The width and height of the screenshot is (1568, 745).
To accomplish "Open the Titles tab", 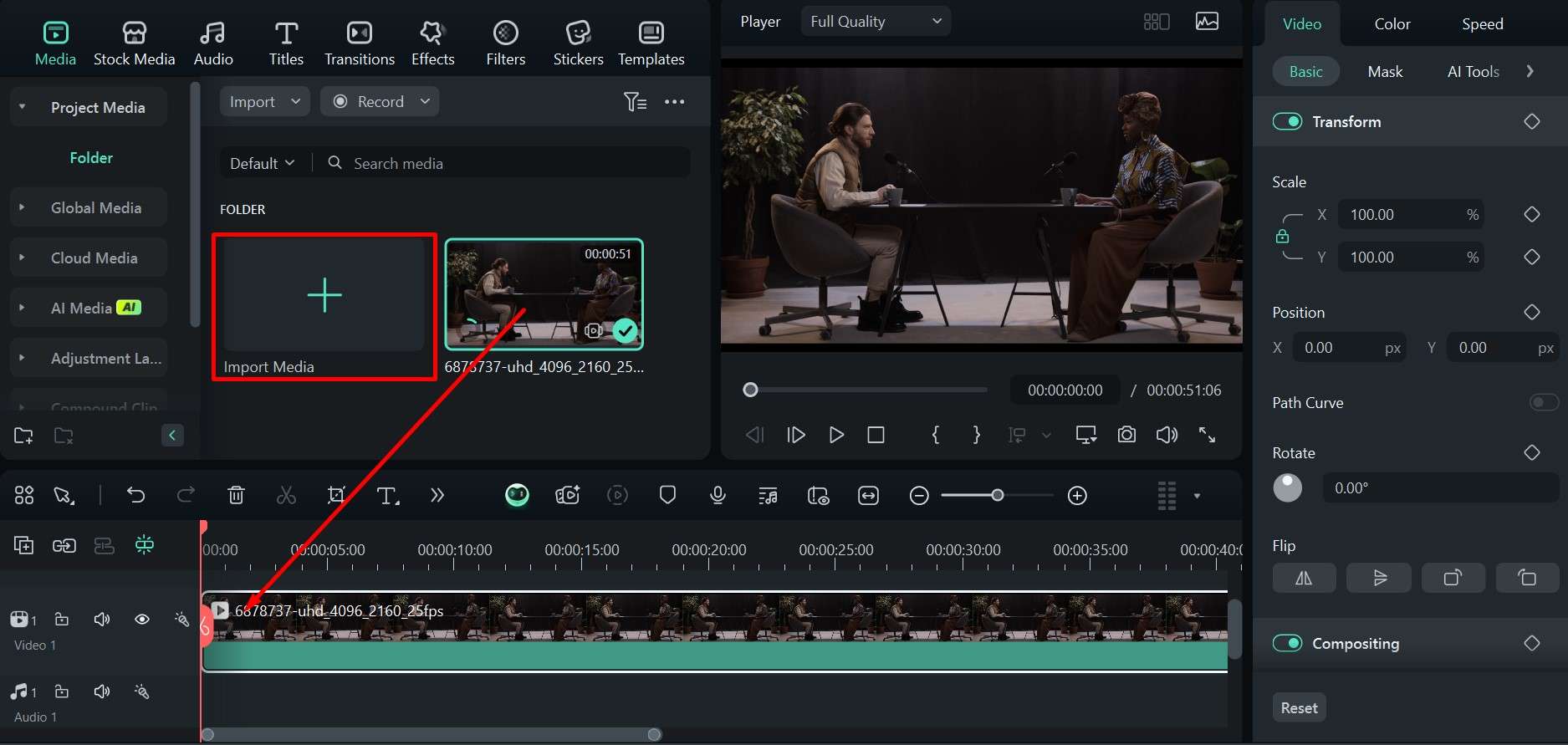I will coord(286,43).
